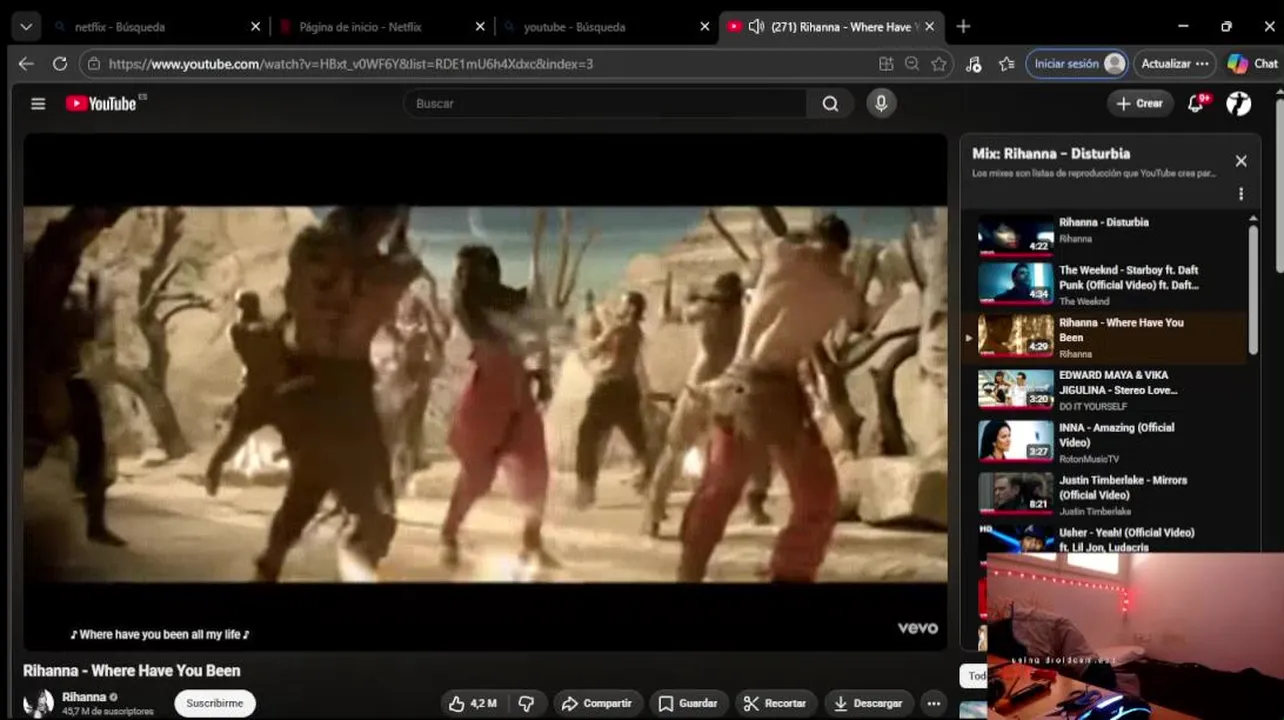Click the browser address bar URL

tap(350, 63)
